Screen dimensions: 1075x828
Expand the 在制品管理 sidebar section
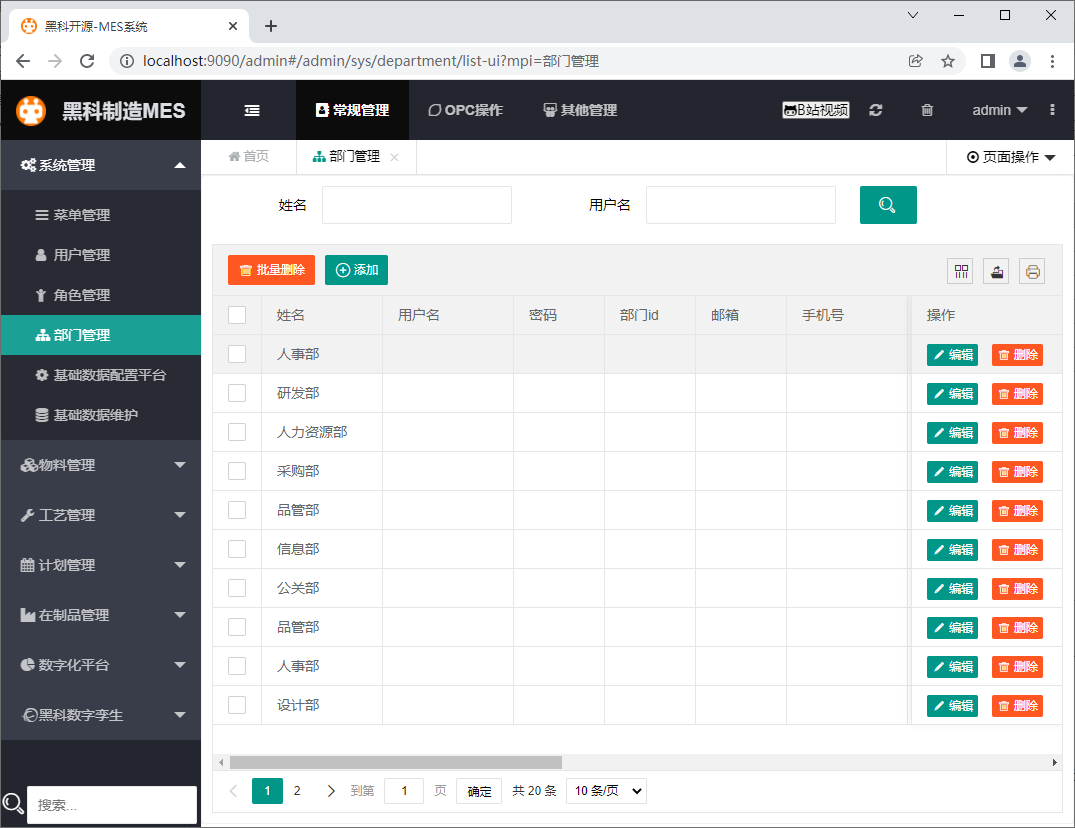101,615
